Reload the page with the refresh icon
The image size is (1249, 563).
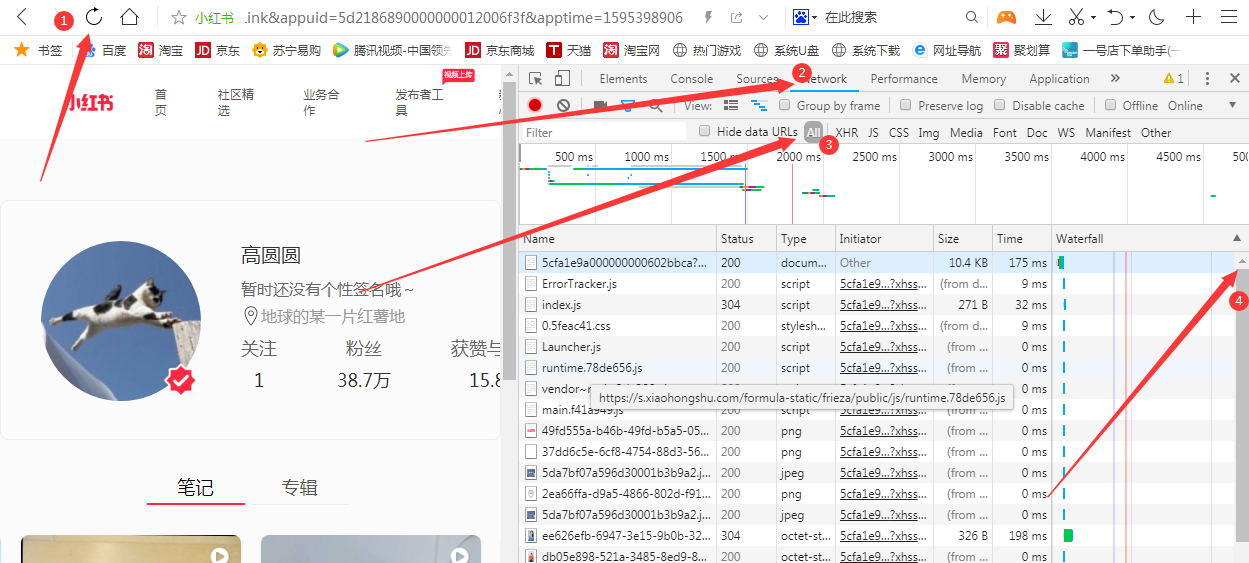[94, 17]
